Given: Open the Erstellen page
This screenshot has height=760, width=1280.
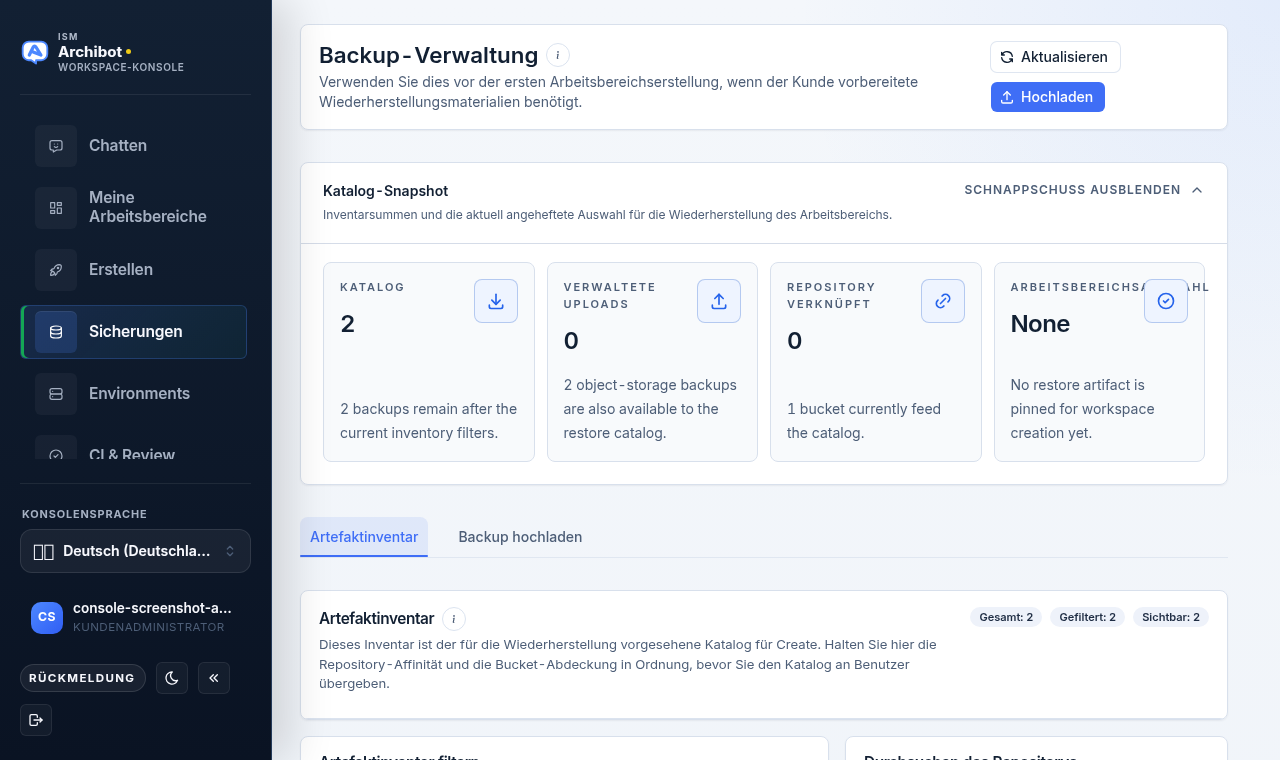Looking at the screenshot, I should [x=134, y=270].
